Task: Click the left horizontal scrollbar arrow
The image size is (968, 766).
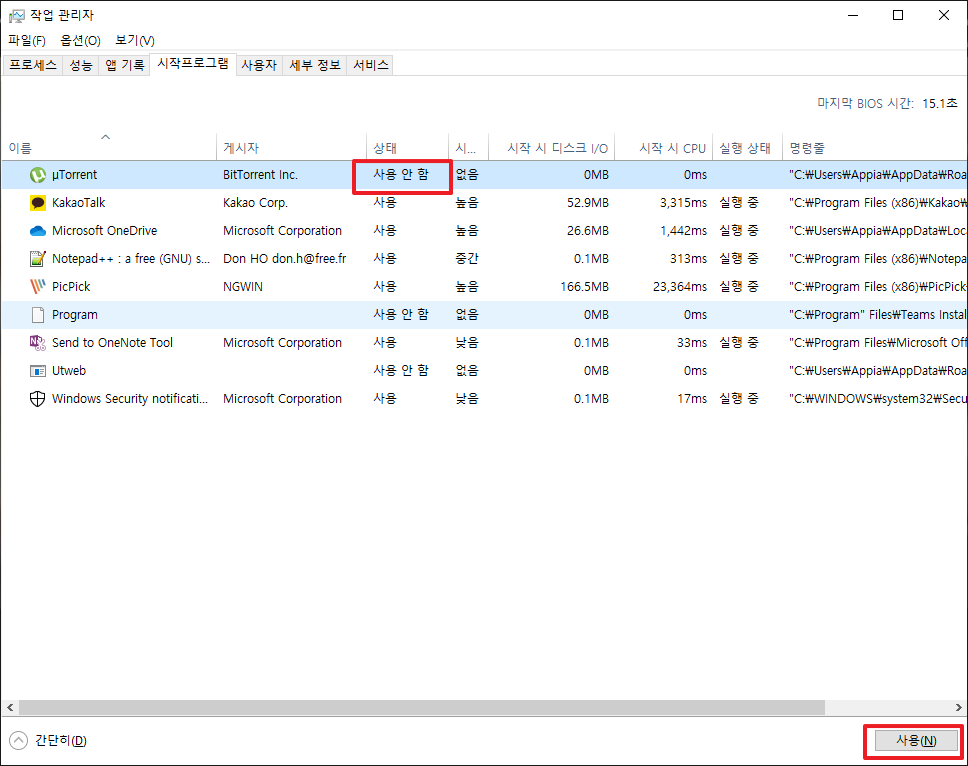Action: 10,707
